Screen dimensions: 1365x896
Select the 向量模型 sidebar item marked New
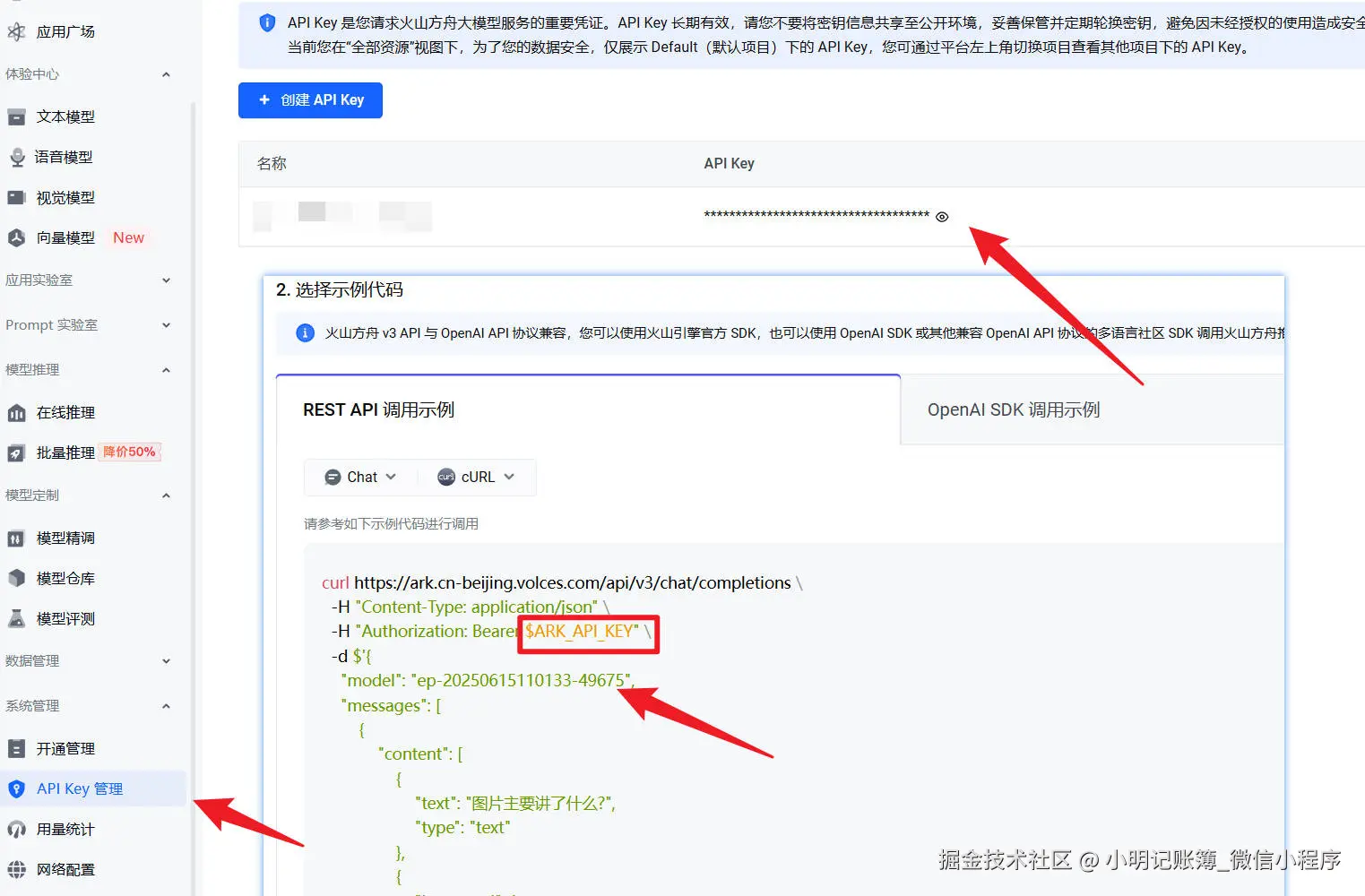(x=64, y=237)
